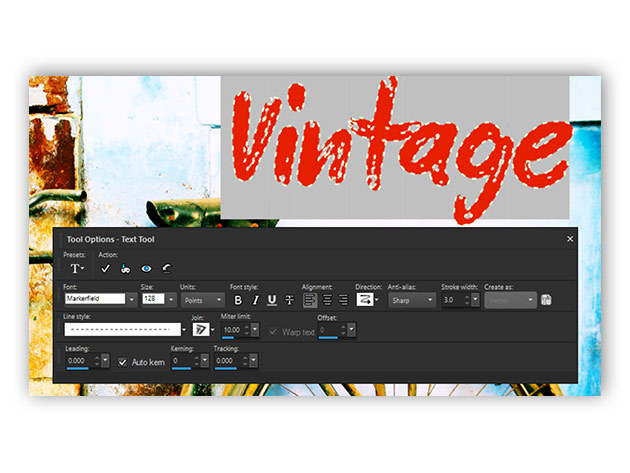Click the dashed Line style preview
This screenshot has width=630, height=473.
(123, 330)
